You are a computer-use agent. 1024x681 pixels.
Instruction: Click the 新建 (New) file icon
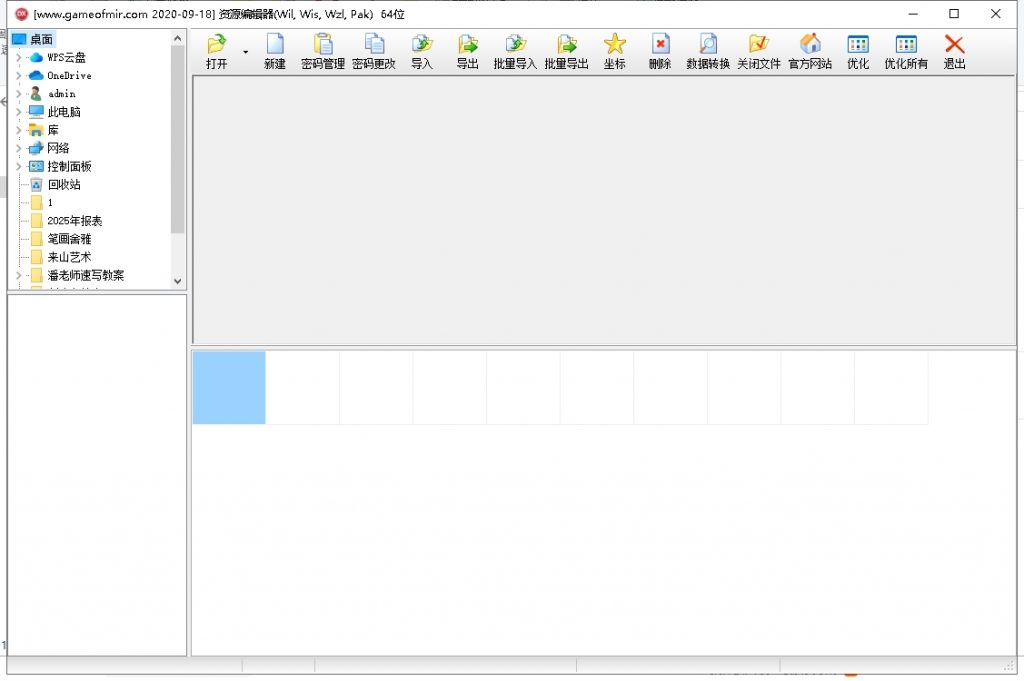click(274, 45)
